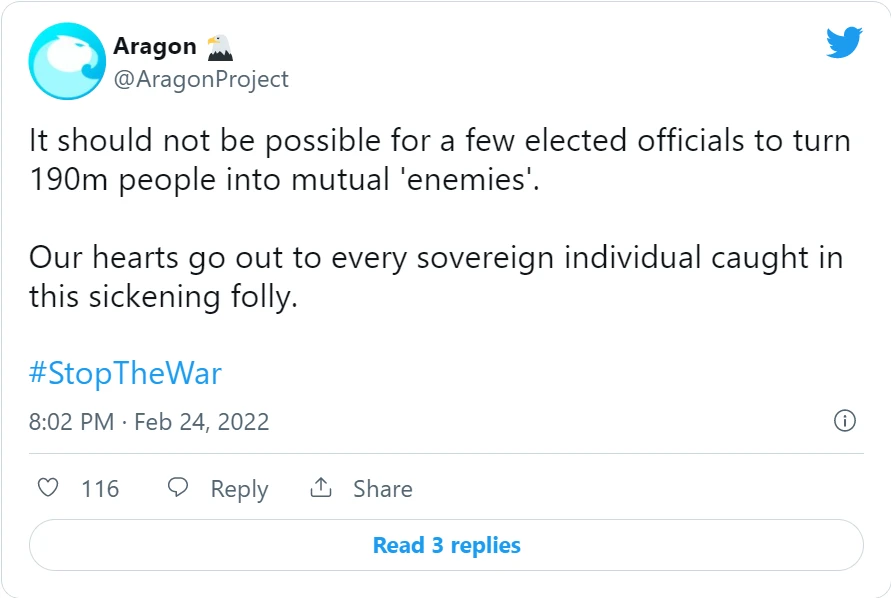Select the Reply text label
Image resolution: width=891 pixels, height=598 pixels.
(x=239, y=490)
